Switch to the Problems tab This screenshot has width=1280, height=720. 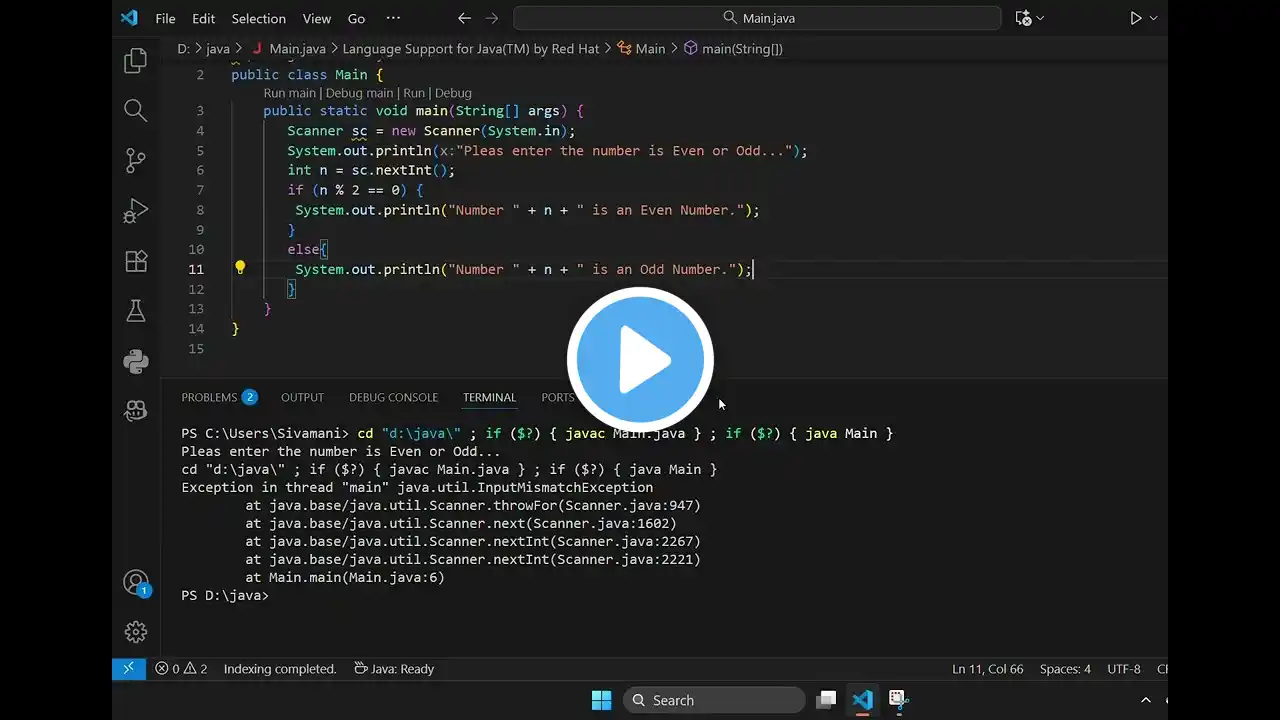pyautogui.click(x=209, y=397)
